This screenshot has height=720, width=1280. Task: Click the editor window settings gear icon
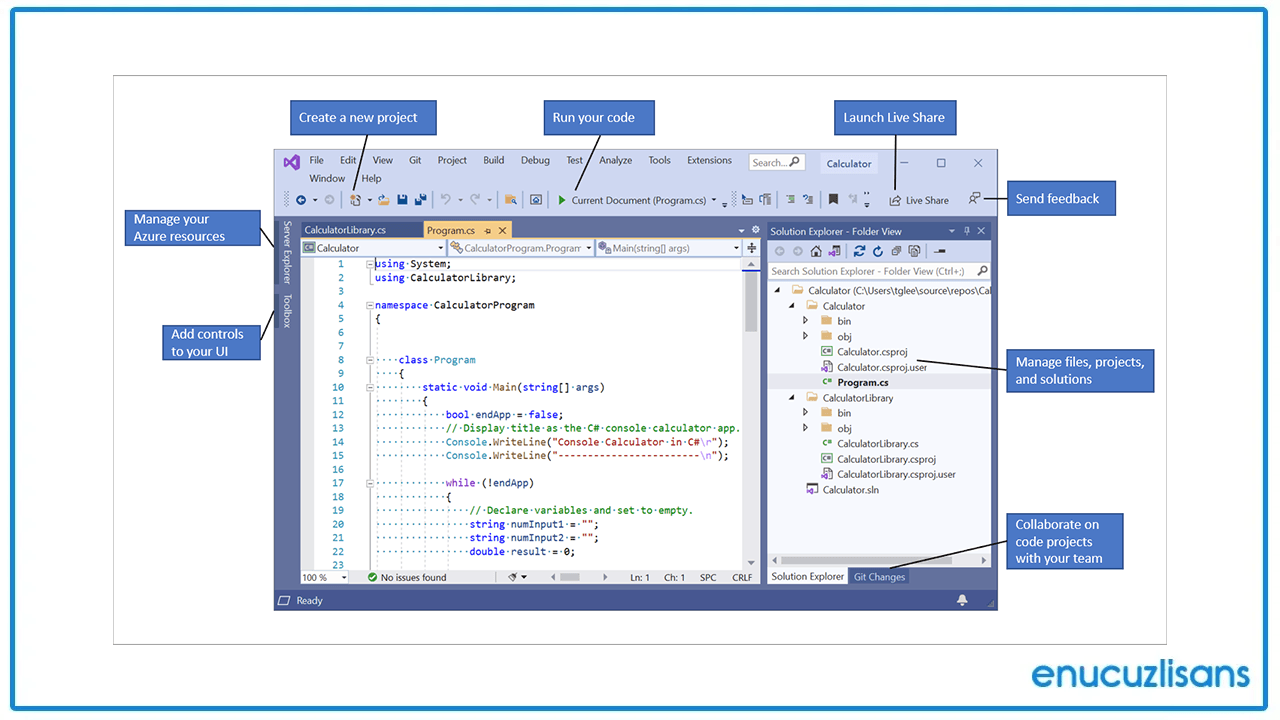tap(755, 229)
